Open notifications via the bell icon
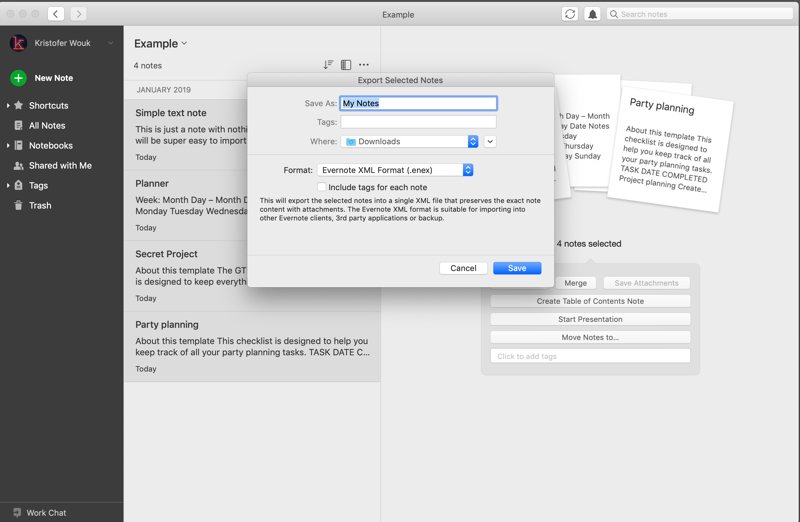The width and height of the screenshot is (800, 522). click(592, 14)
